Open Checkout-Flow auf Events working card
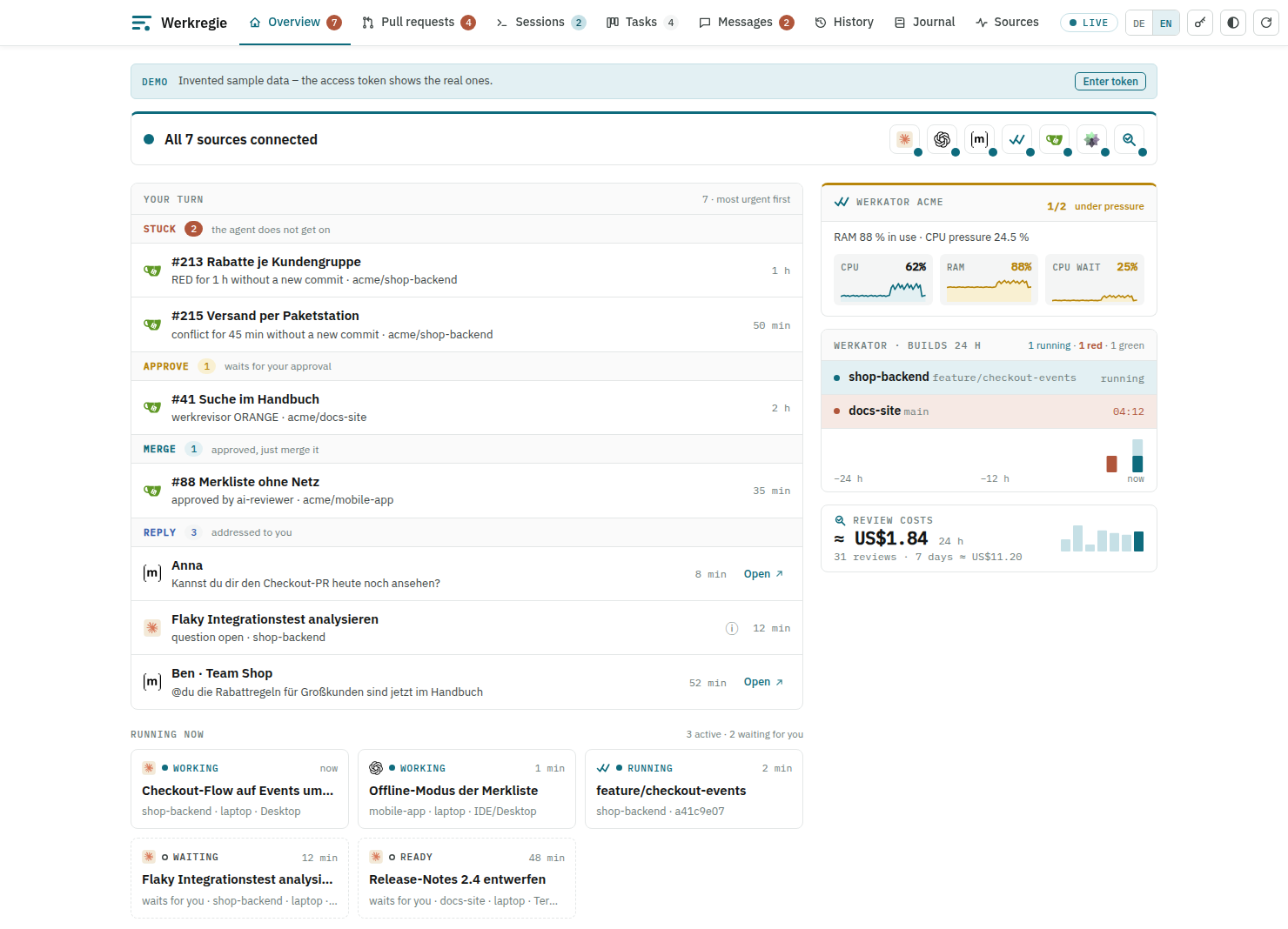1288x929 pixels. pyautogui.click(x=239, y=789)
